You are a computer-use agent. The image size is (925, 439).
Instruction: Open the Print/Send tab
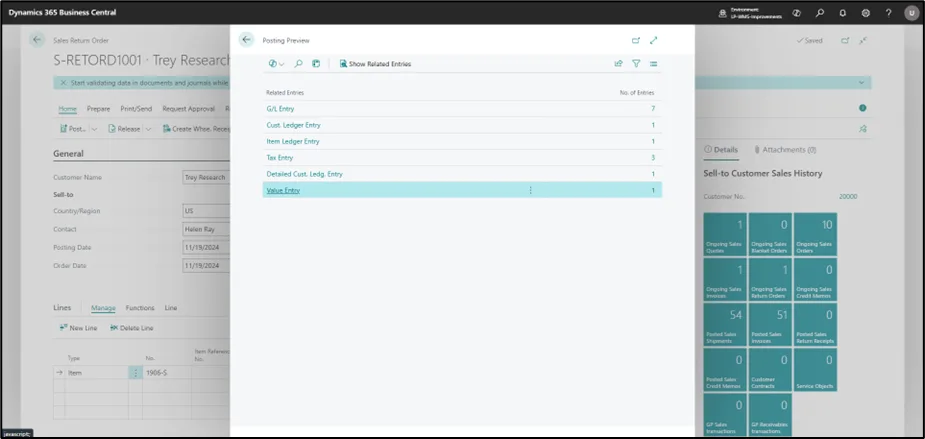[x=136, y=109]
